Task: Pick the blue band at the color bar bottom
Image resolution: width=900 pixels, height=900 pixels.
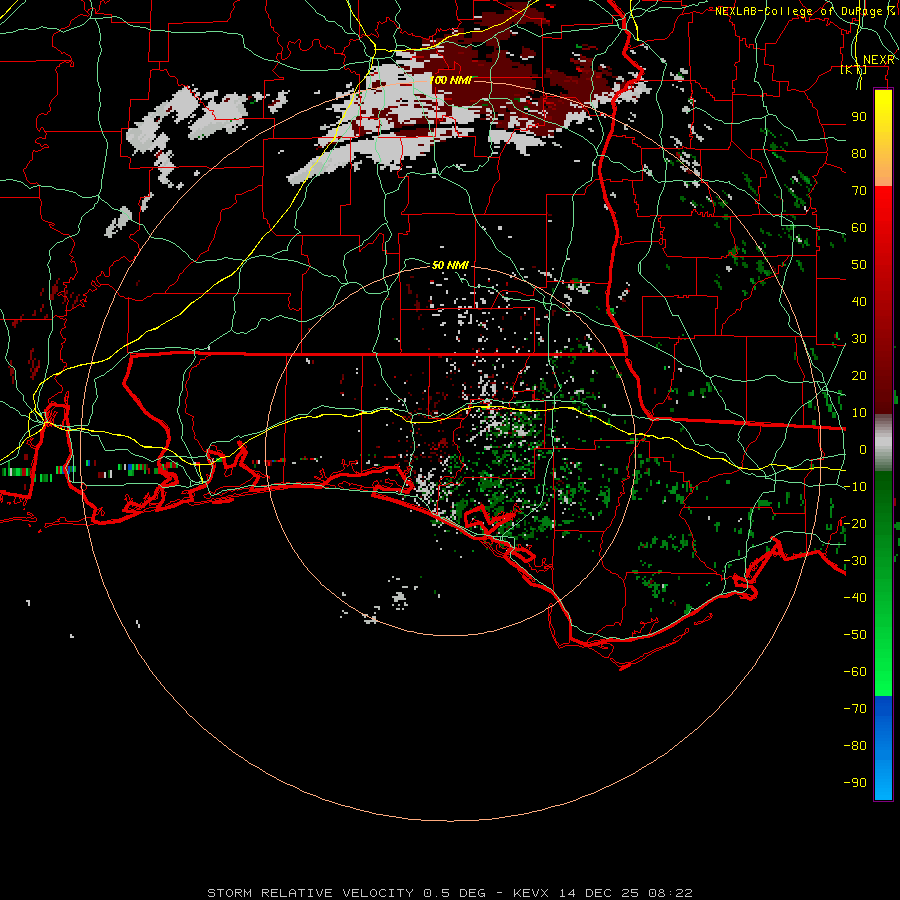Action: click(883, 748)
